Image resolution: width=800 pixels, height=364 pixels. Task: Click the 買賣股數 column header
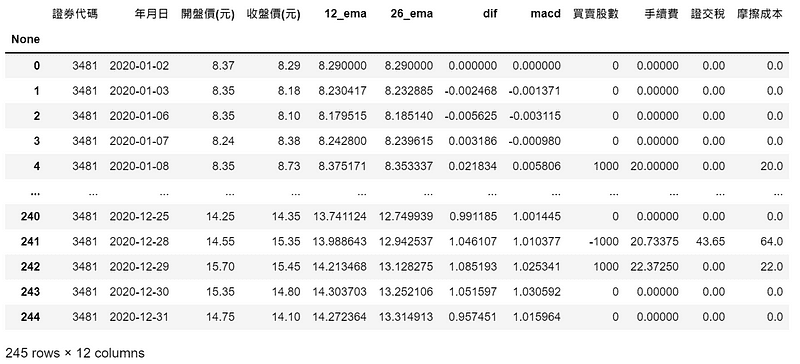tap(596, 14)
